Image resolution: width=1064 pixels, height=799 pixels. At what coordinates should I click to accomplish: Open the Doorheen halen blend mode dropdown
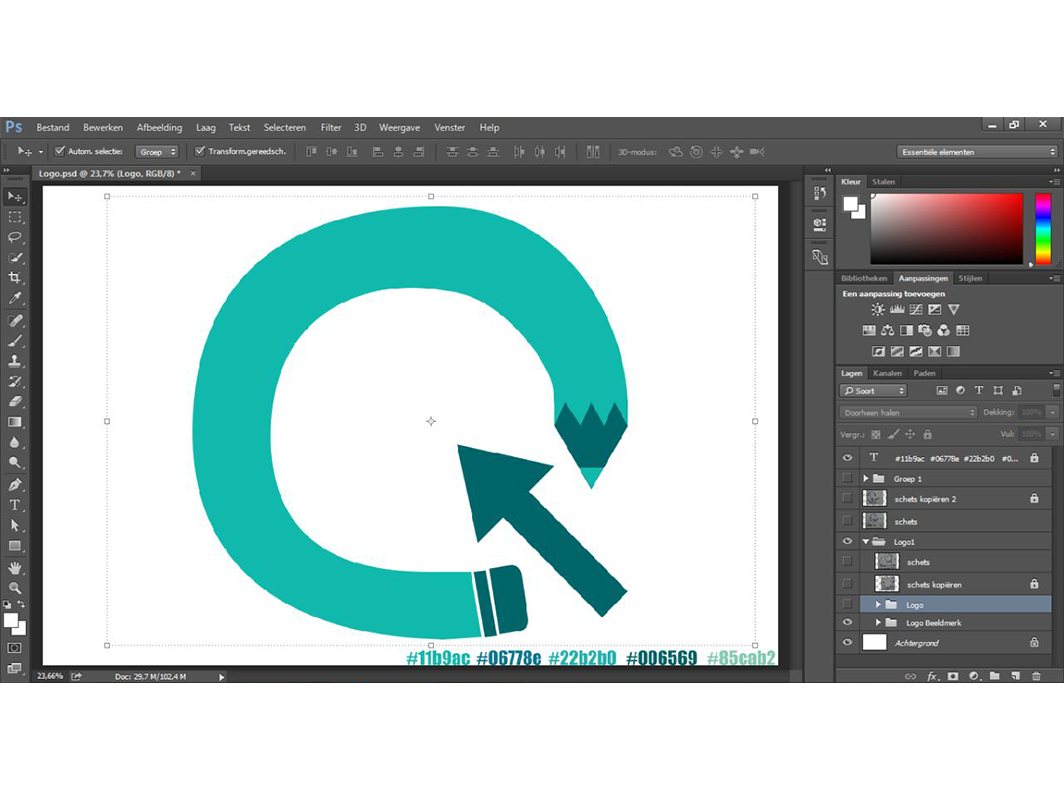(x=909, y=412)
